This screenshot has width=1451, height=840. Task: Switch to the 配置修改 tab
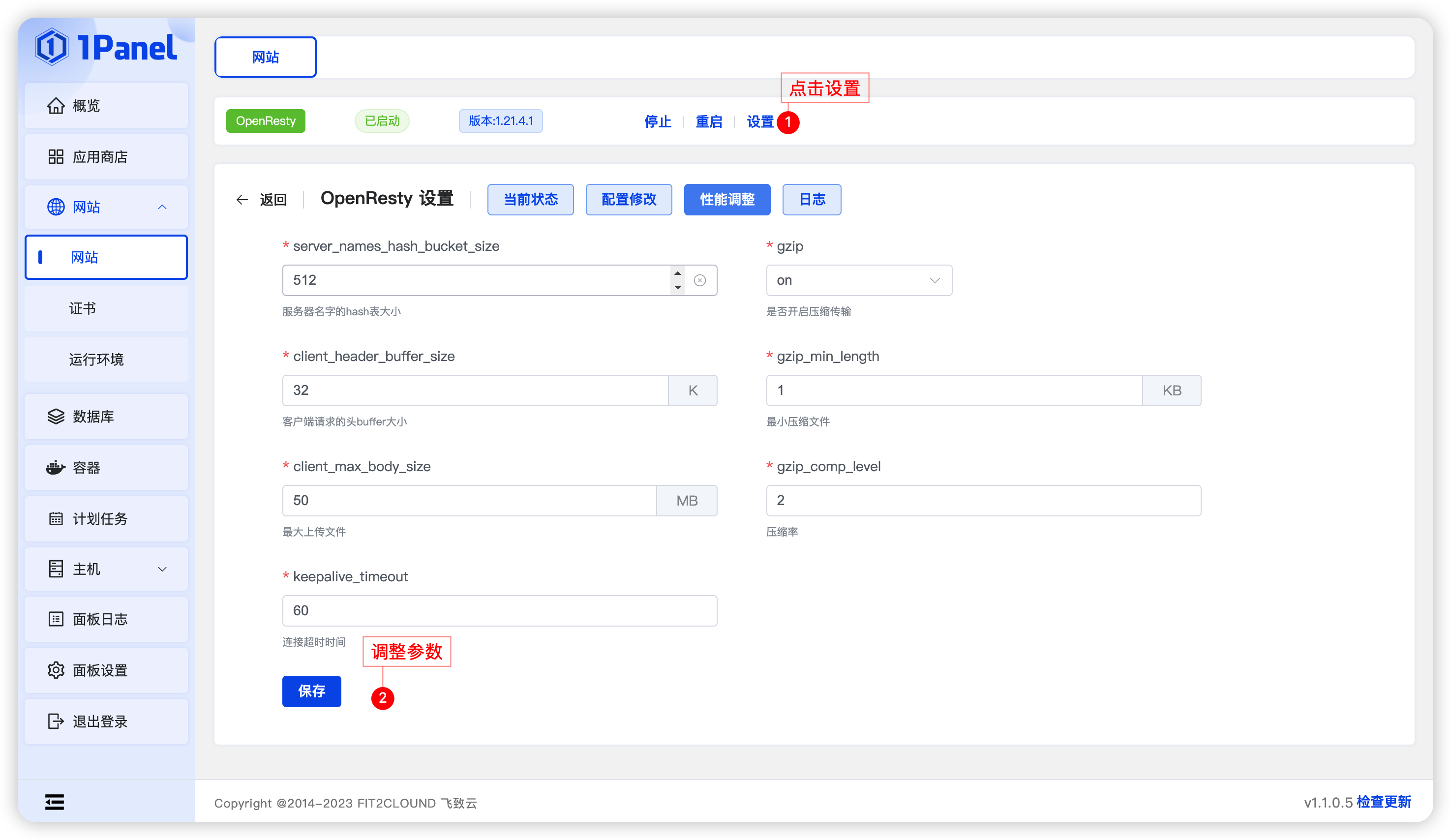(628, 199)
